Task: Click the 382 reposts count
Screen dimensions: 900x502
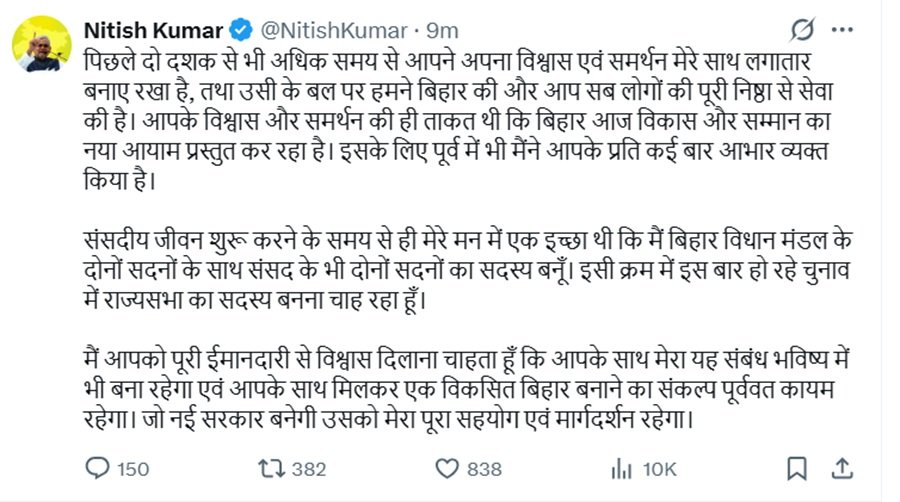Action: pos(311,468)
